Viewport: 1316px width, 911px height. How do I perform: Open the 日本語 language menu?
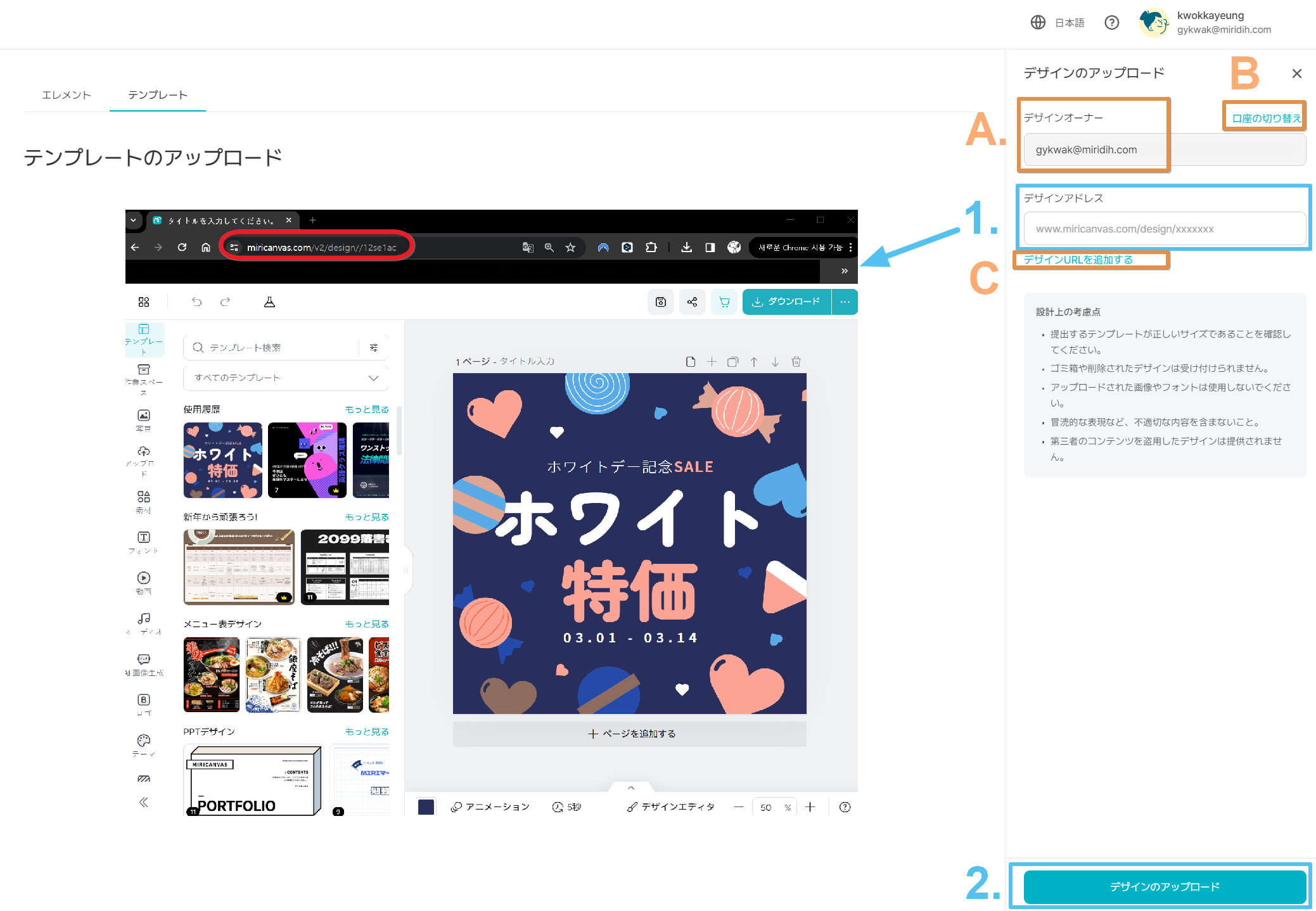pyautogui.click(x=1059, y=22)
